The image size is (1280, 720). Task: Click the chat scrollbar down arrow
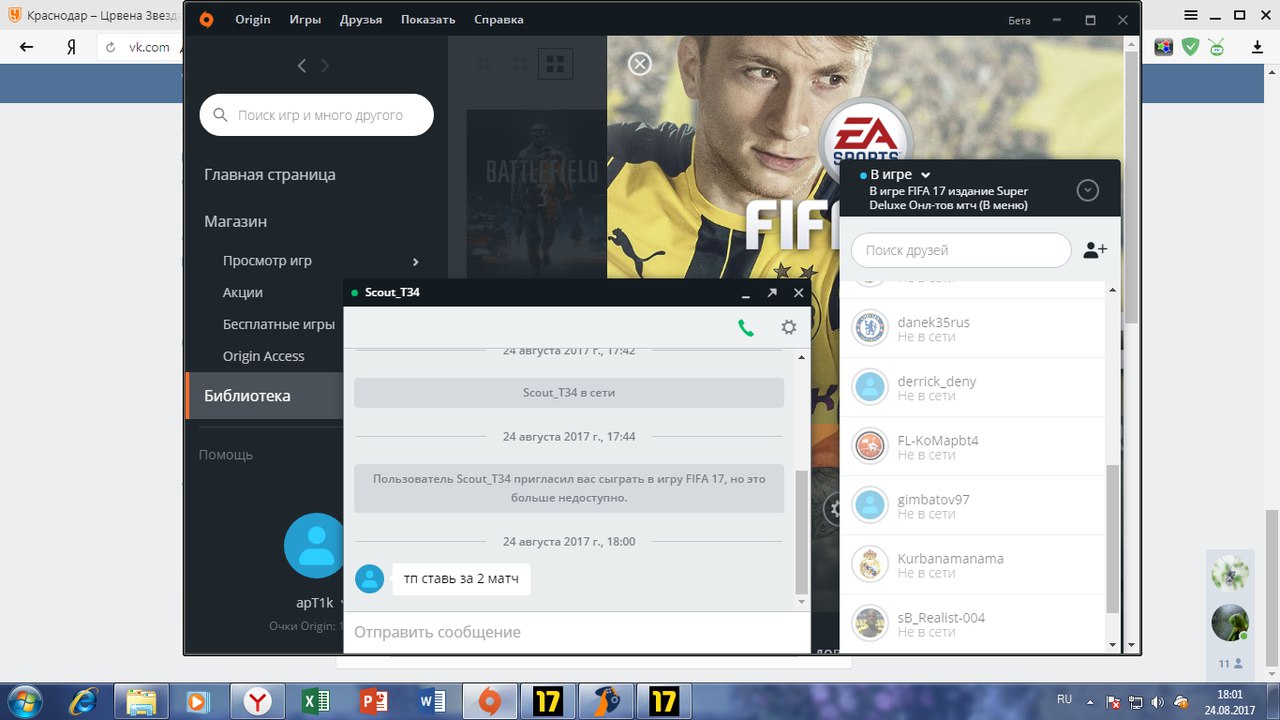801,602
